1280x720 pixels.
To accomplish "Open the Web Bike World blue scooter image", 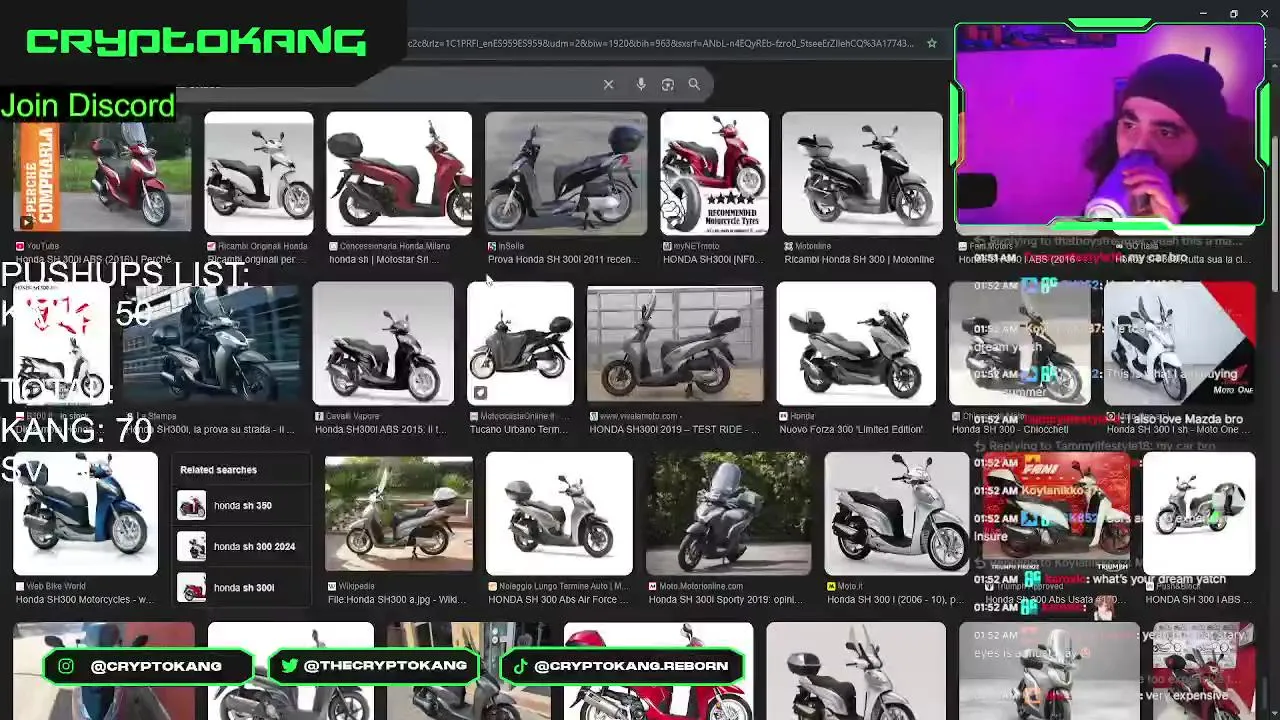I will 85,514.
